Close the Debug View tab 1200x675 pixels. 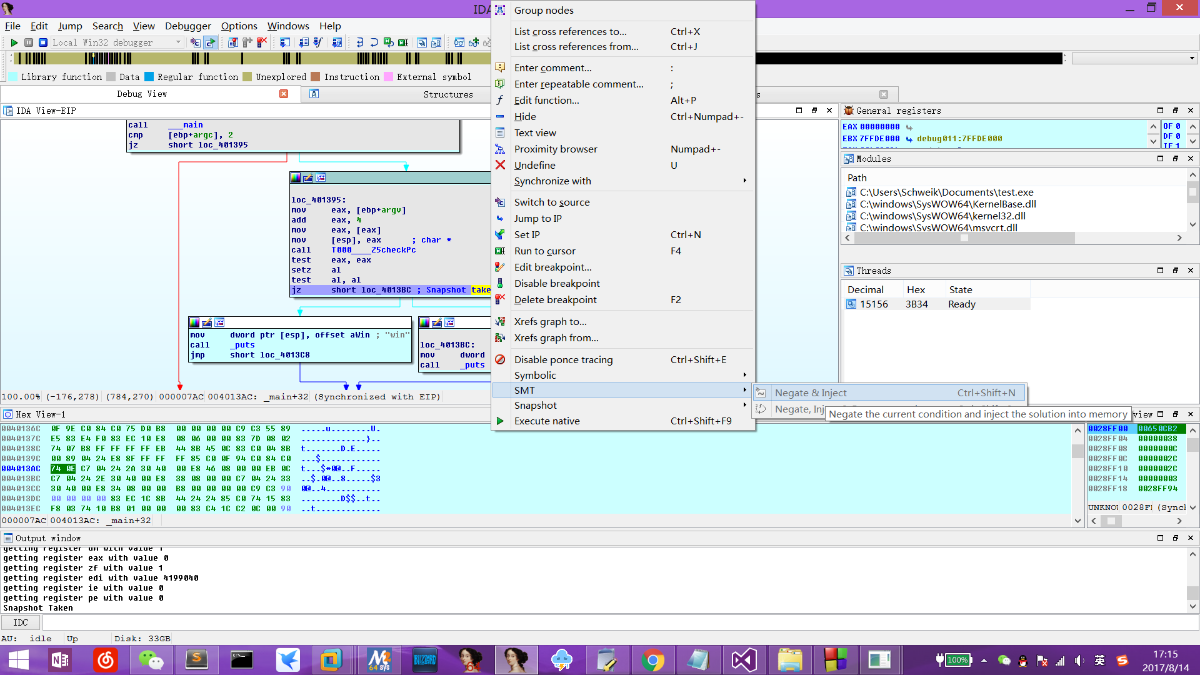[283, 94]
